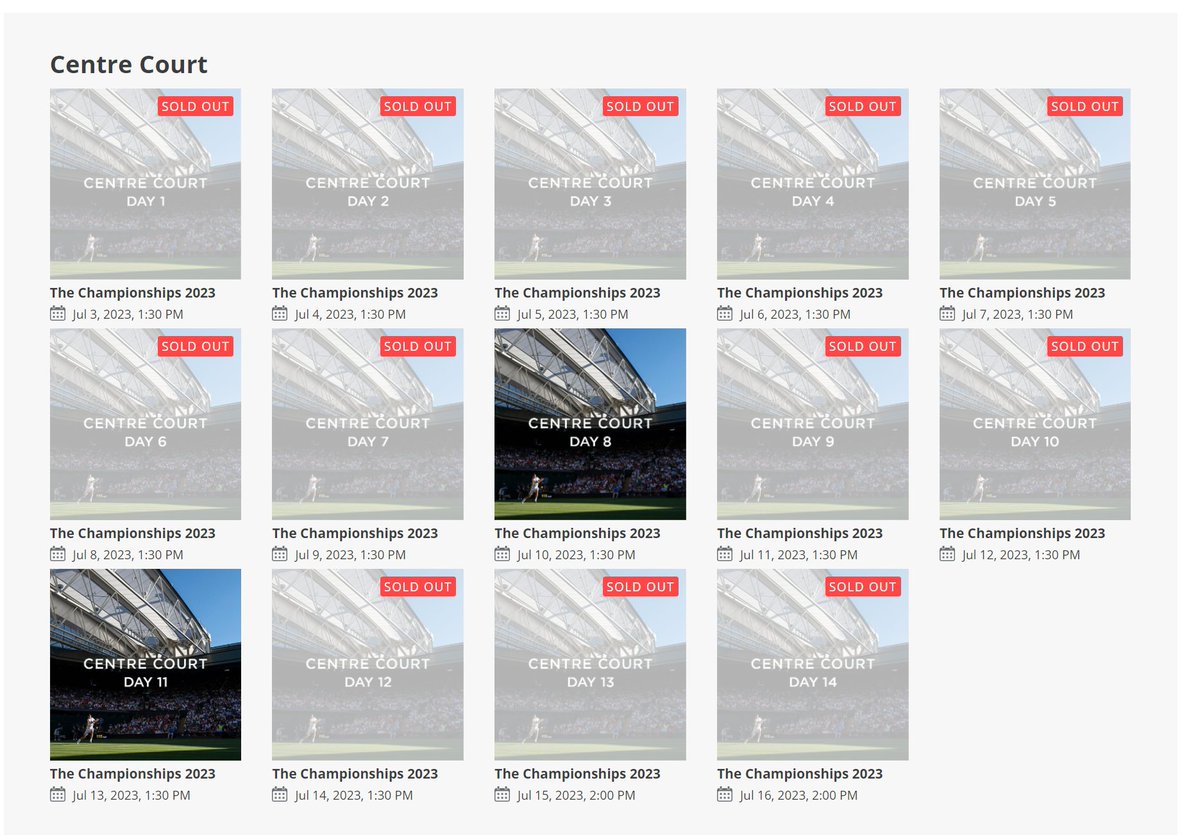
Task: Click calendar icon beside Jul 13, 2023
Action: [x=57, y=795]
